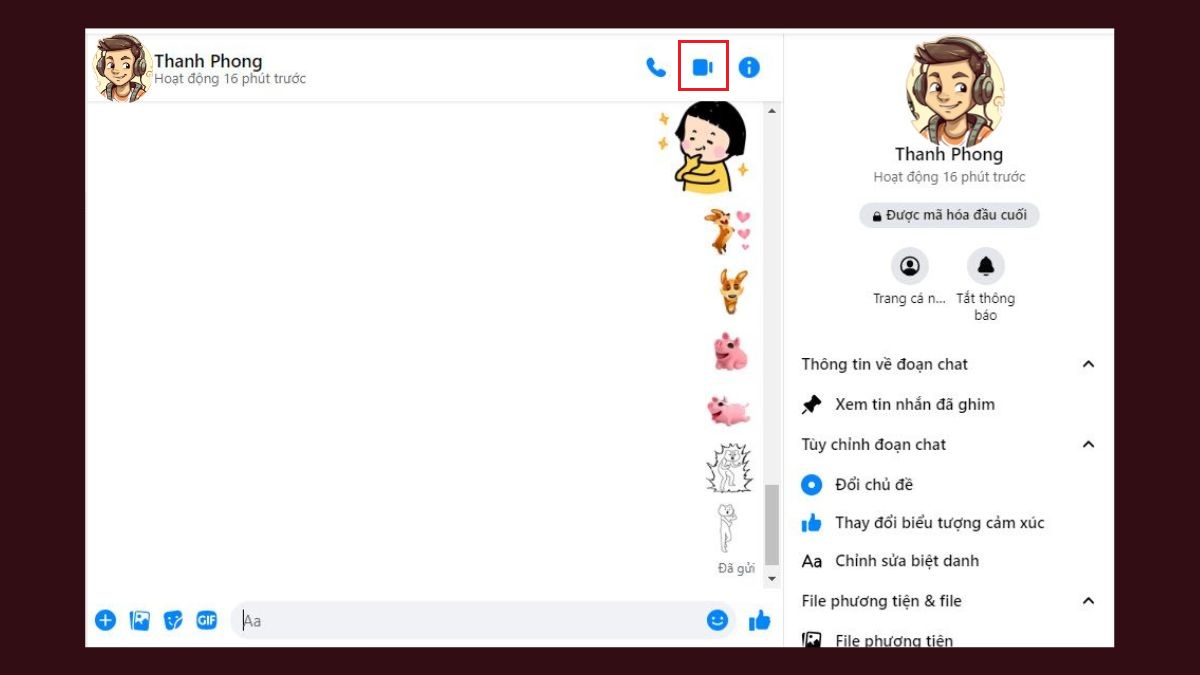Send a thumbs-up like

pos(760,620)
